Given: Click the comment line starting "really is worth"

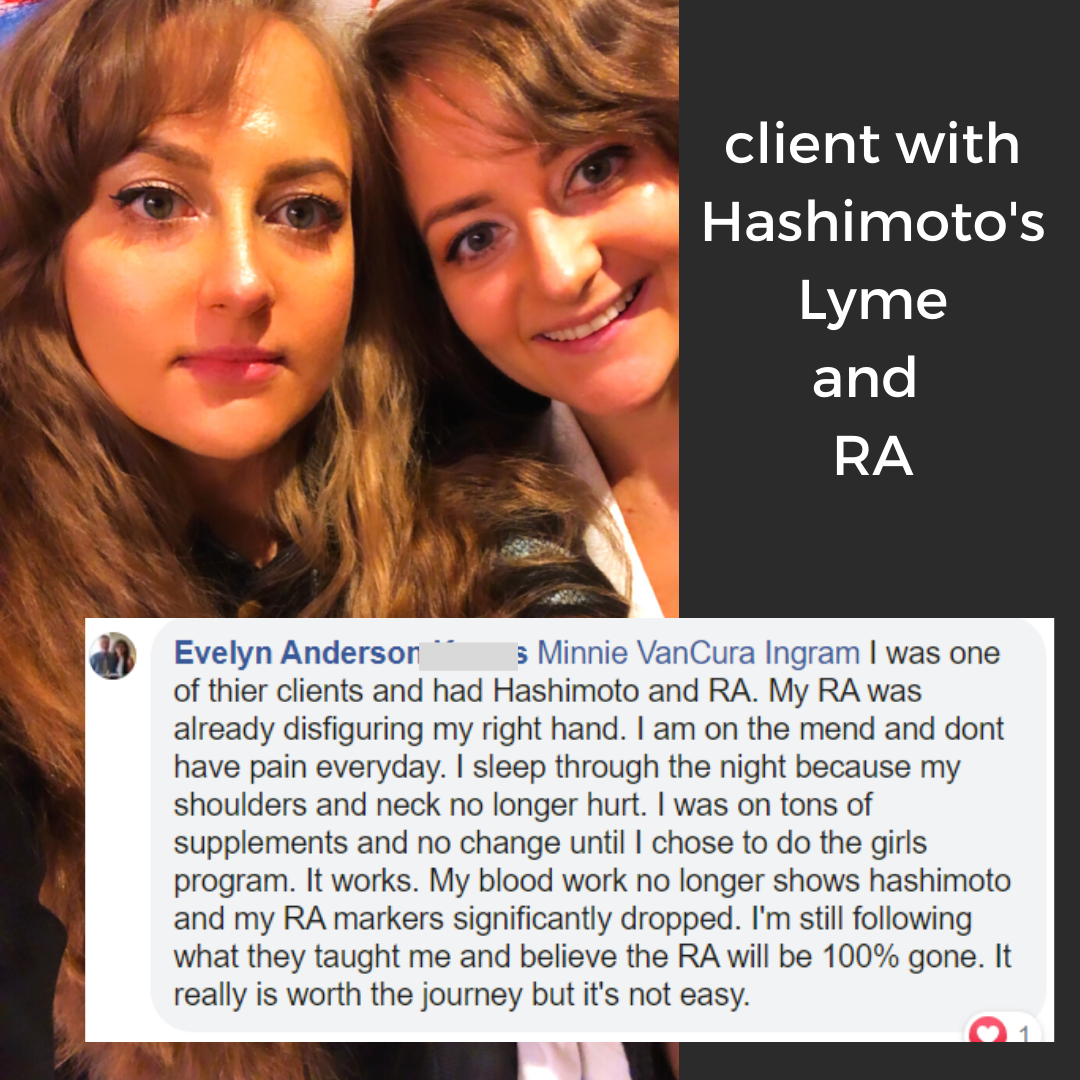Looking at the screenshot, I should pyautogui.click(x=461, y=995).
